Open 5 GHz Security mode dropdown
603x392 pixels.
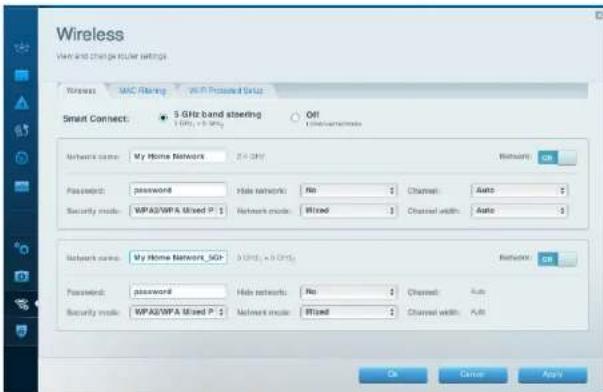[x=178, y=312]
